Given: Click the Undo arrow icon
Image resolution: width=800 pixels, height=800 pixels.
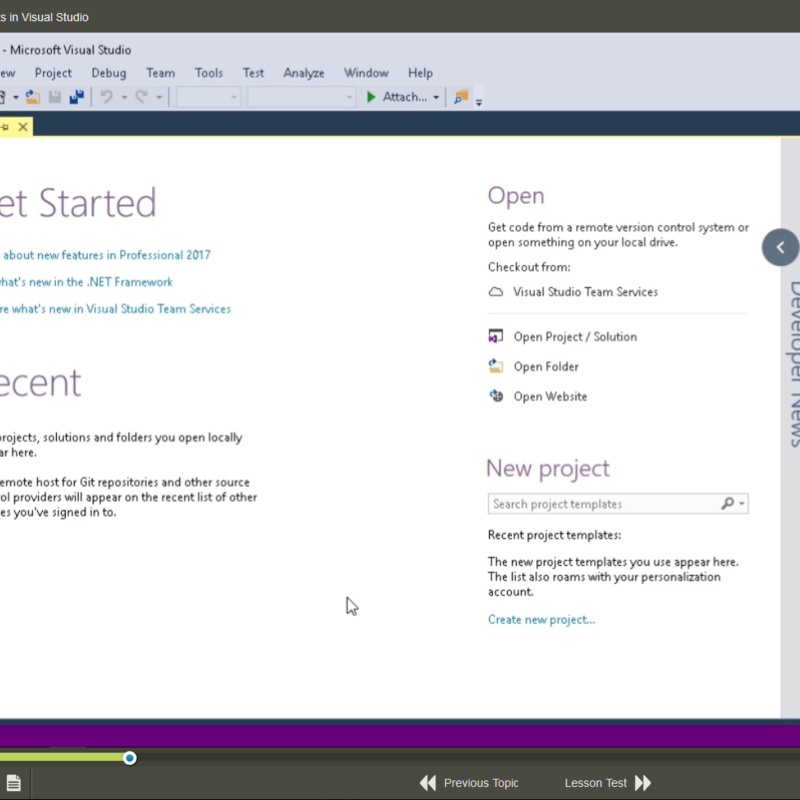Looking at the screenshot, I should (x=107, y=97).
